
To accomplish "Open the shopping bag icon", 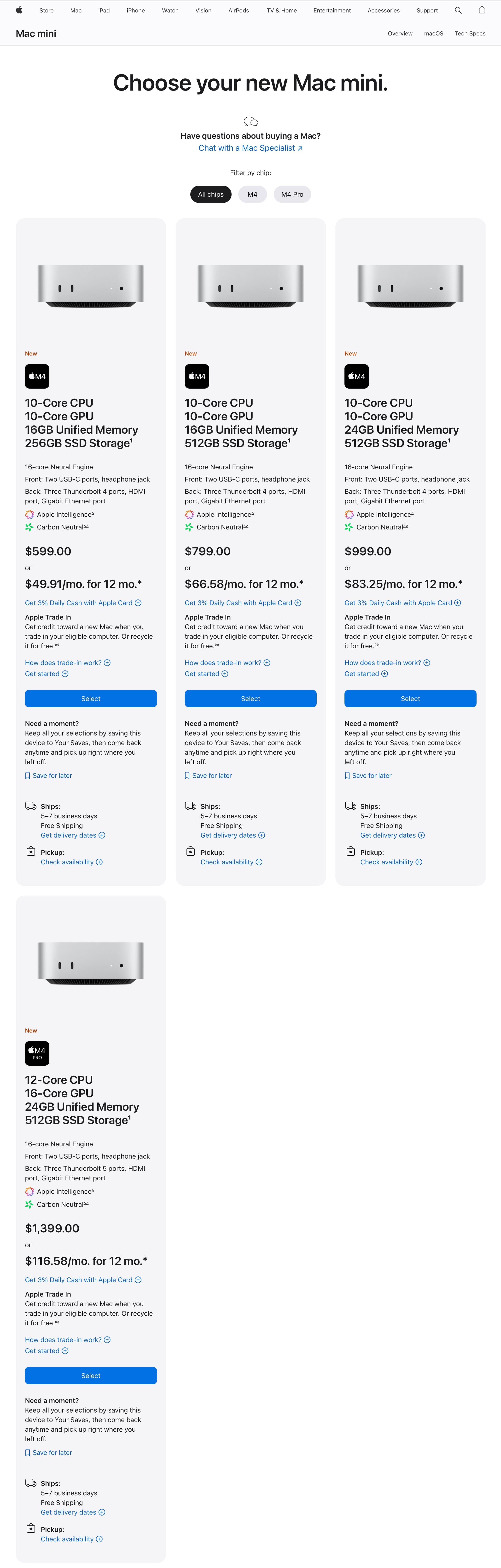I will click(482, 10).
